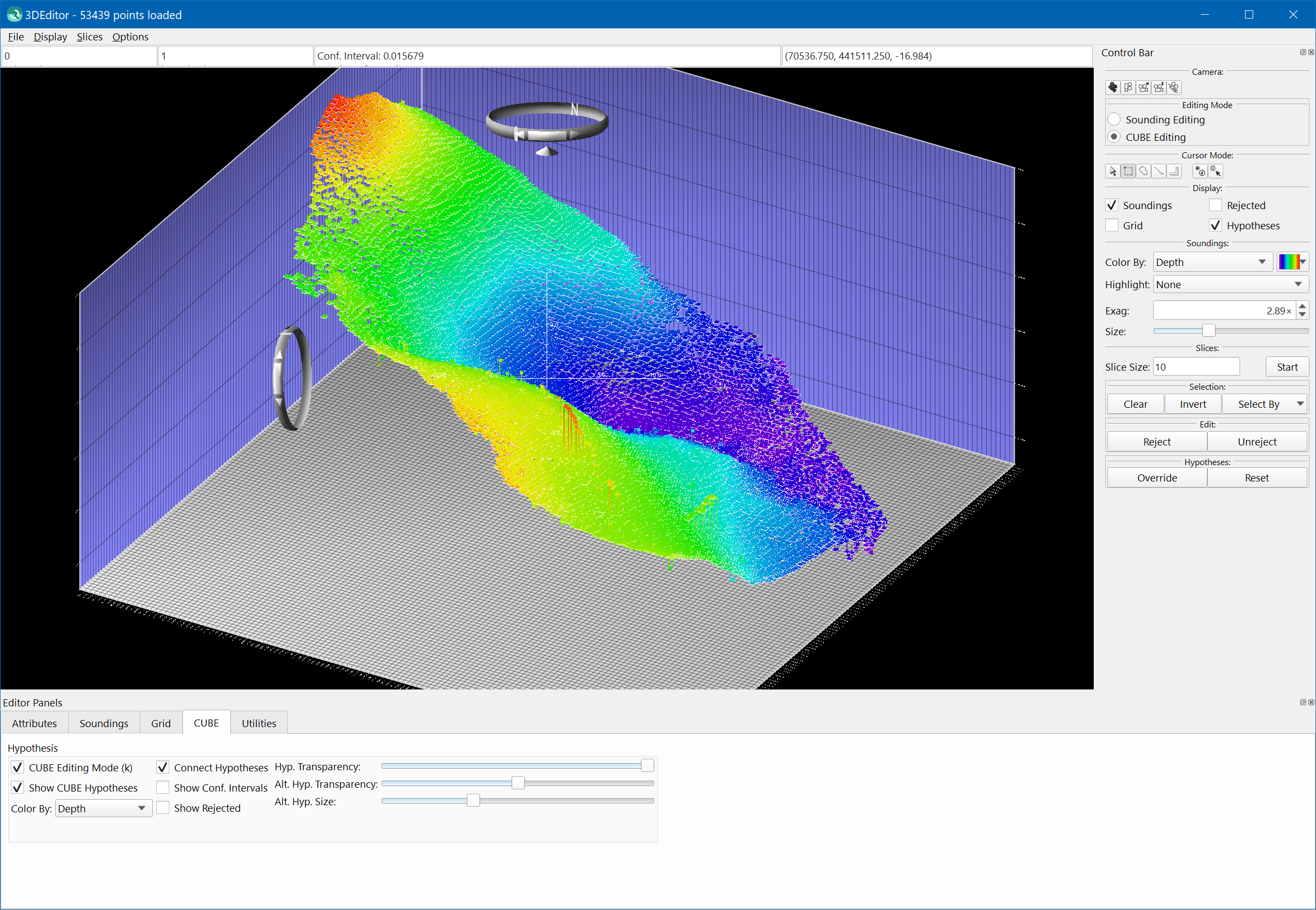Choose the arrow pointer cursor mode
This screenshot has width=1316, height=910.
point(1112,171)
